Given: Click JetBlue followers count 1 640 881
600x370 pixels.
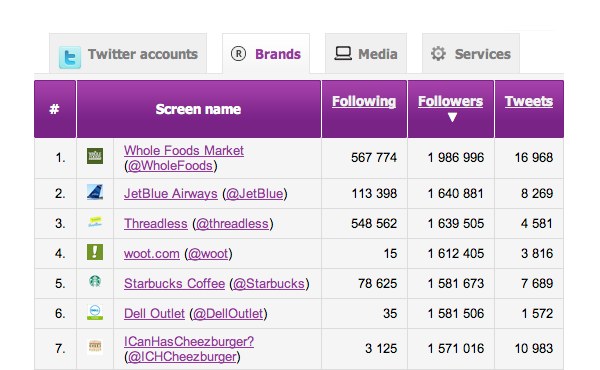Looking at the screenshot, I should 456,194.
